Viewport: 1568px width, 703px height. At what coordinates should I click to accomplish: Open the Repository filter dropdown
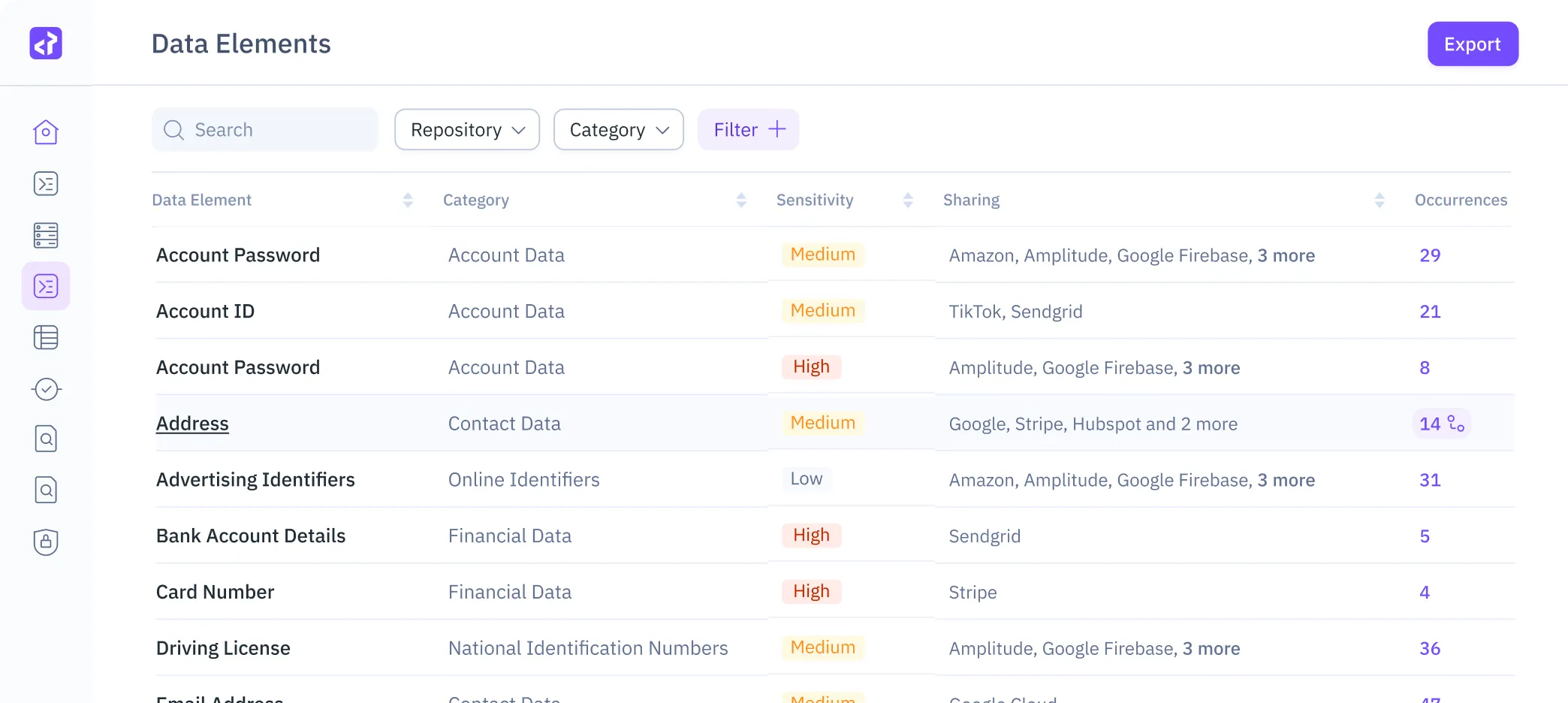pyautogui.click(x=466, y=129)
